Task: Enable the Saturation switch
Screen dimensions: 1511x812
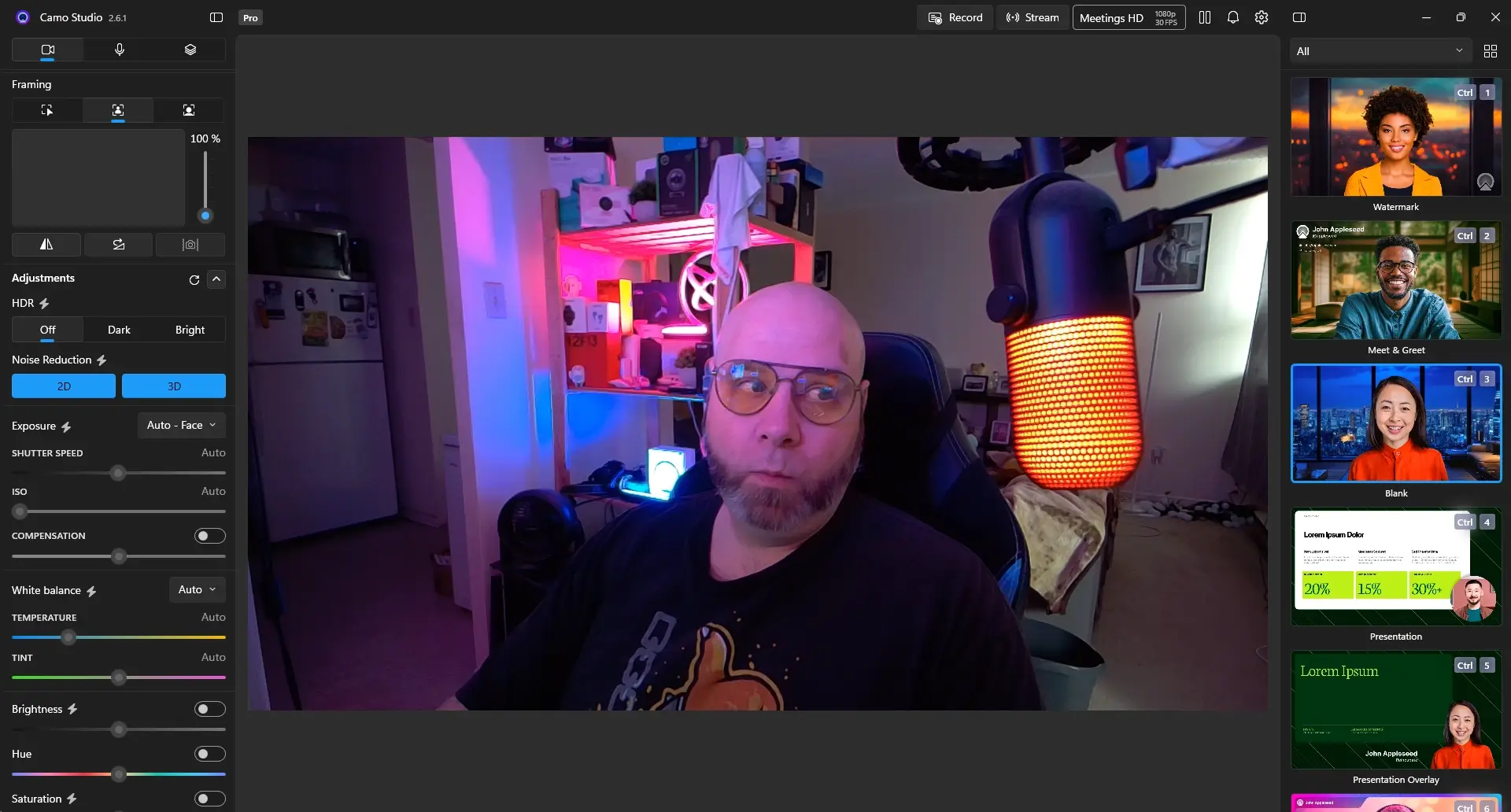Action: click(x=210, y=799)
